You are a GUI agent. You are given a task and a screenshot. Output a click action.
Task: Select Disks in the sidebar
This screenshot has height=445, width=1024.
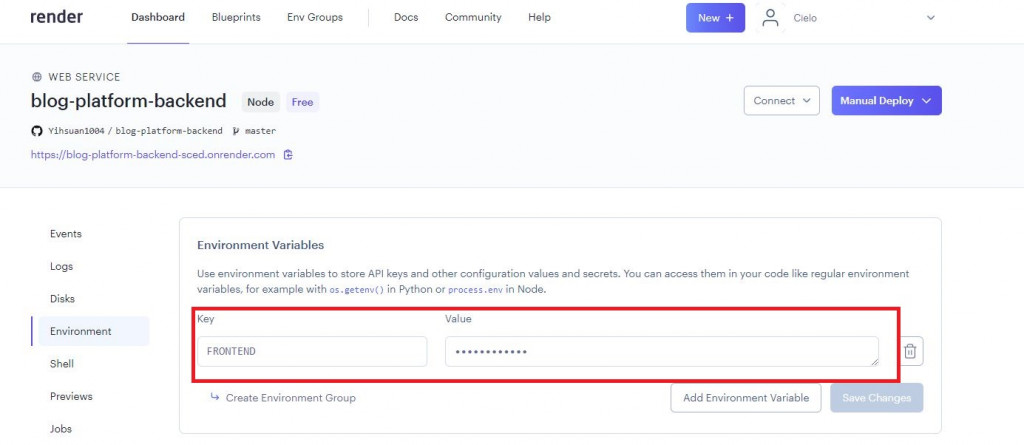click(x=62, y=299)
